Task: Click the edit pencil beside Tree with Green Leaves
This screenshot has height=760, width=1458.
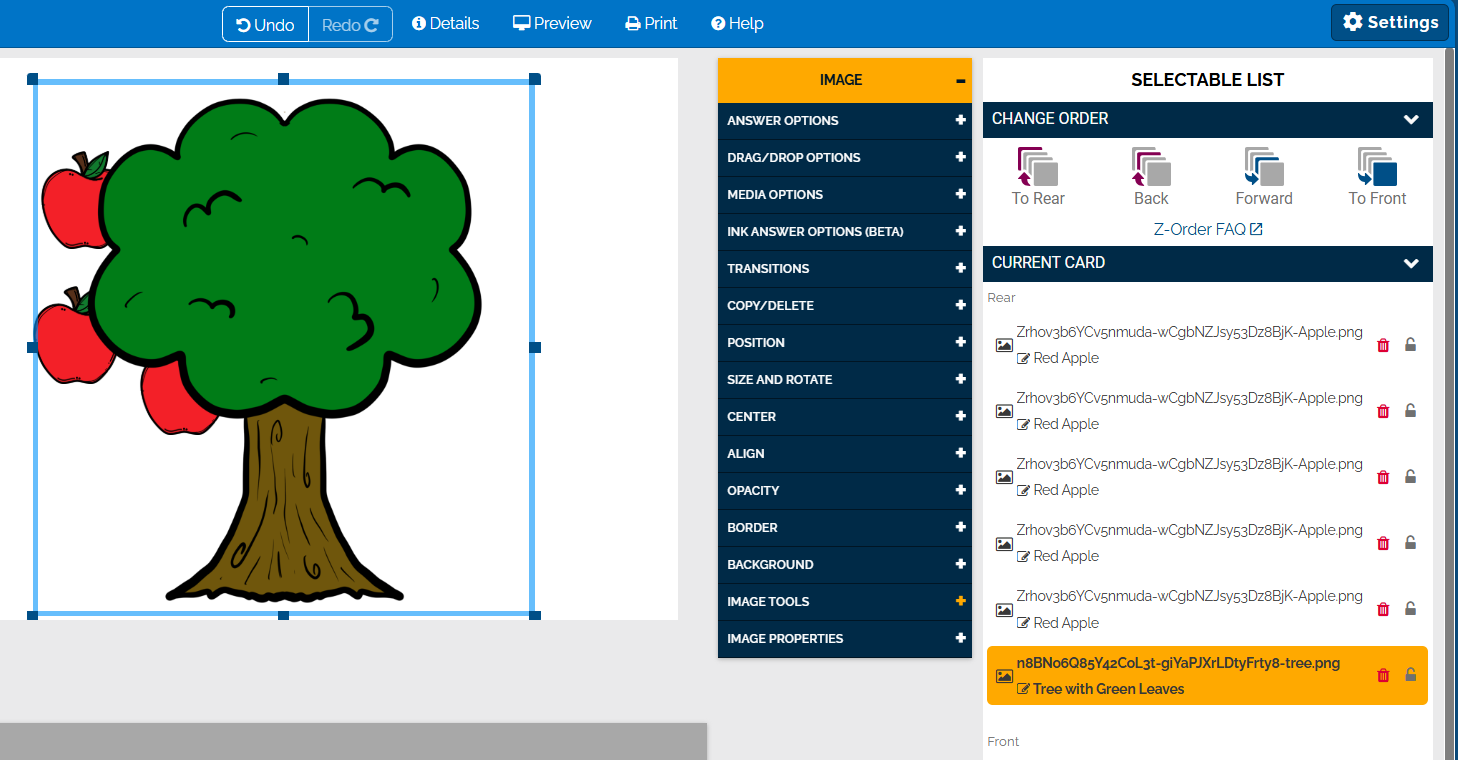Action: 1022,688
